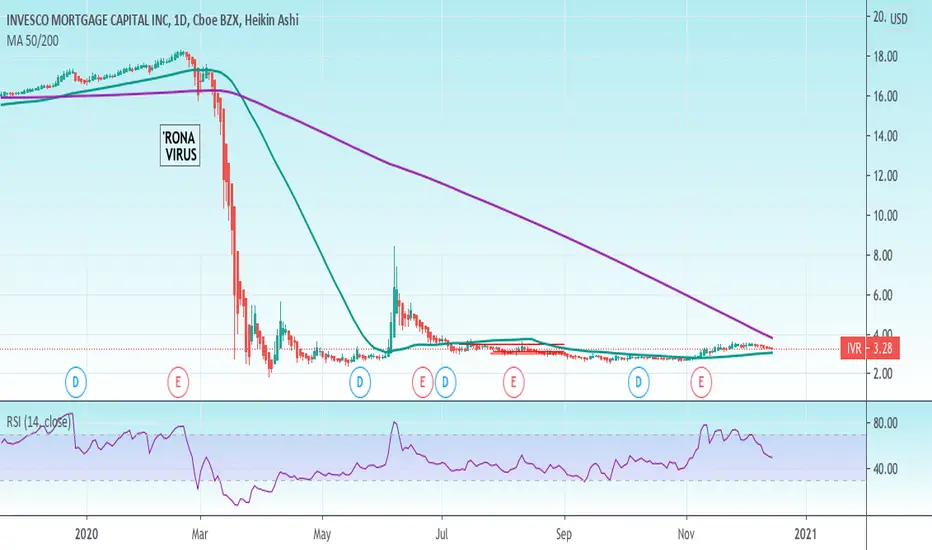Click the earnings marker in early November
Viewport: 932px width, 550px height.
point(701,383)
